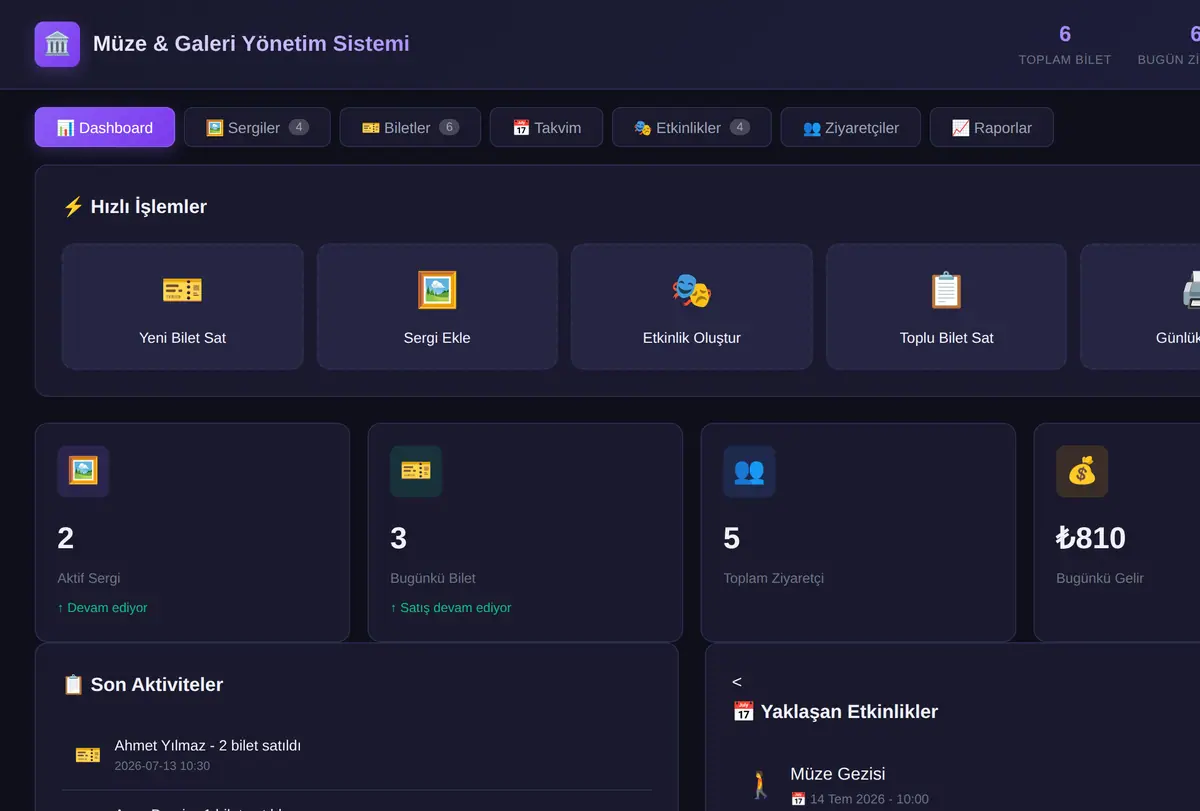Click the money bag icon on Bugünkü Gelir
Viewport: 1200px width, 811px height.
[x=1082, y=471]
